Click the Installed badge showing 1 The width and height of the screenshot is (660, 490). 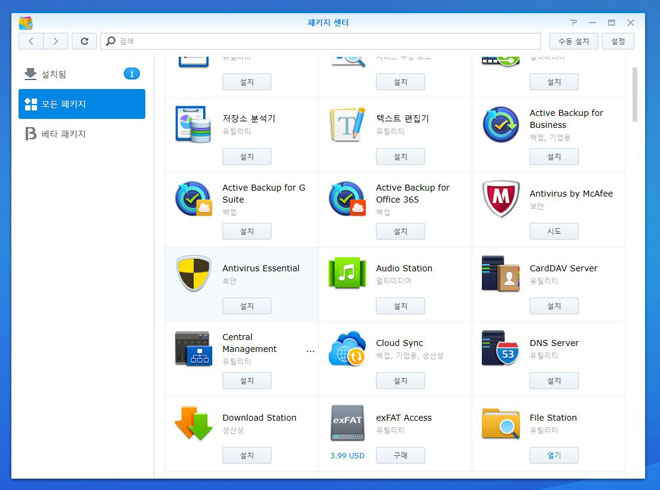131,74
